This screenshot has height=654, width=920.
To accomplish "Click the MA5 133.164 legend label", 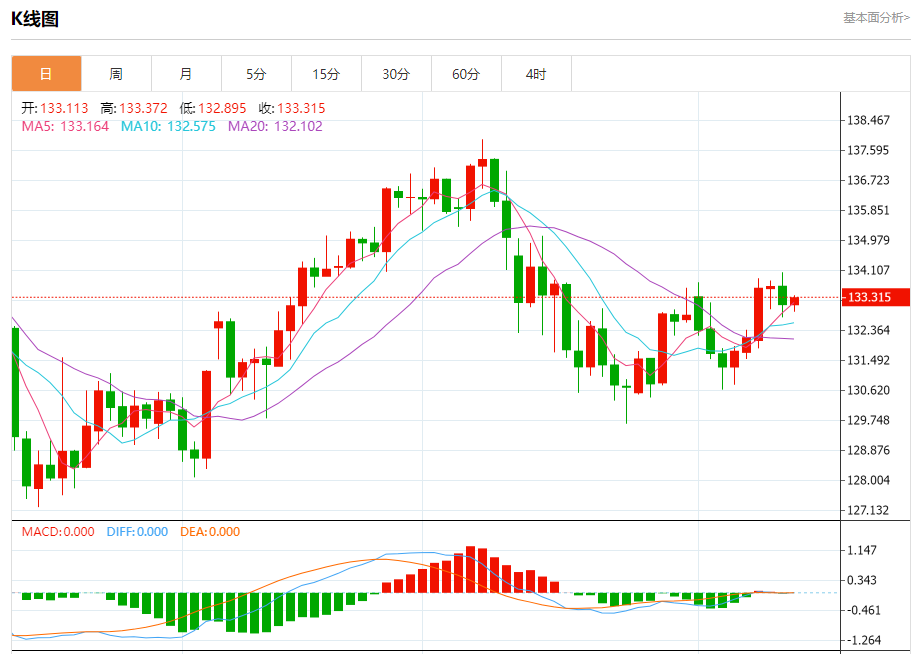I will (x=65, y=126).
